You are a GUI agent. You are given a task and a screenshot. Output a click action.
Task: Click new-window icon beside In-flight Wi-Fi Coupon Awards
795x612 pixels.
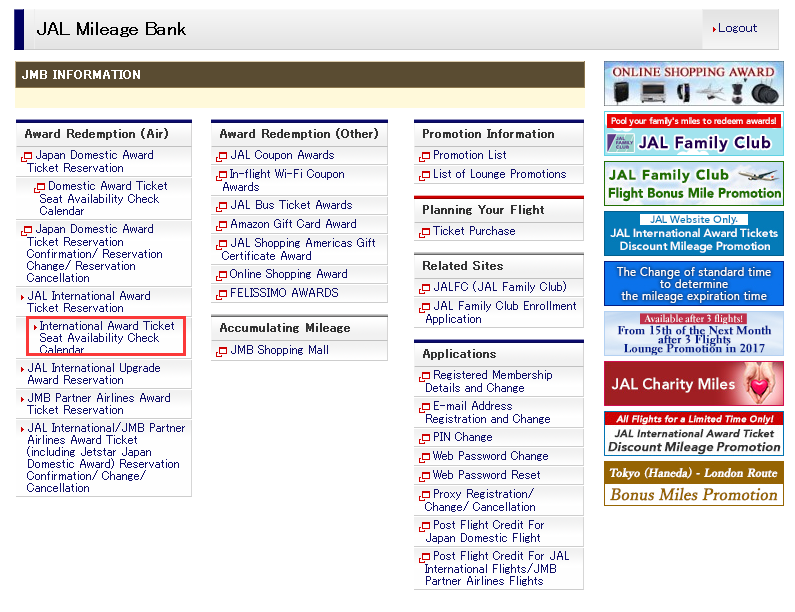(x=222, y=175)
